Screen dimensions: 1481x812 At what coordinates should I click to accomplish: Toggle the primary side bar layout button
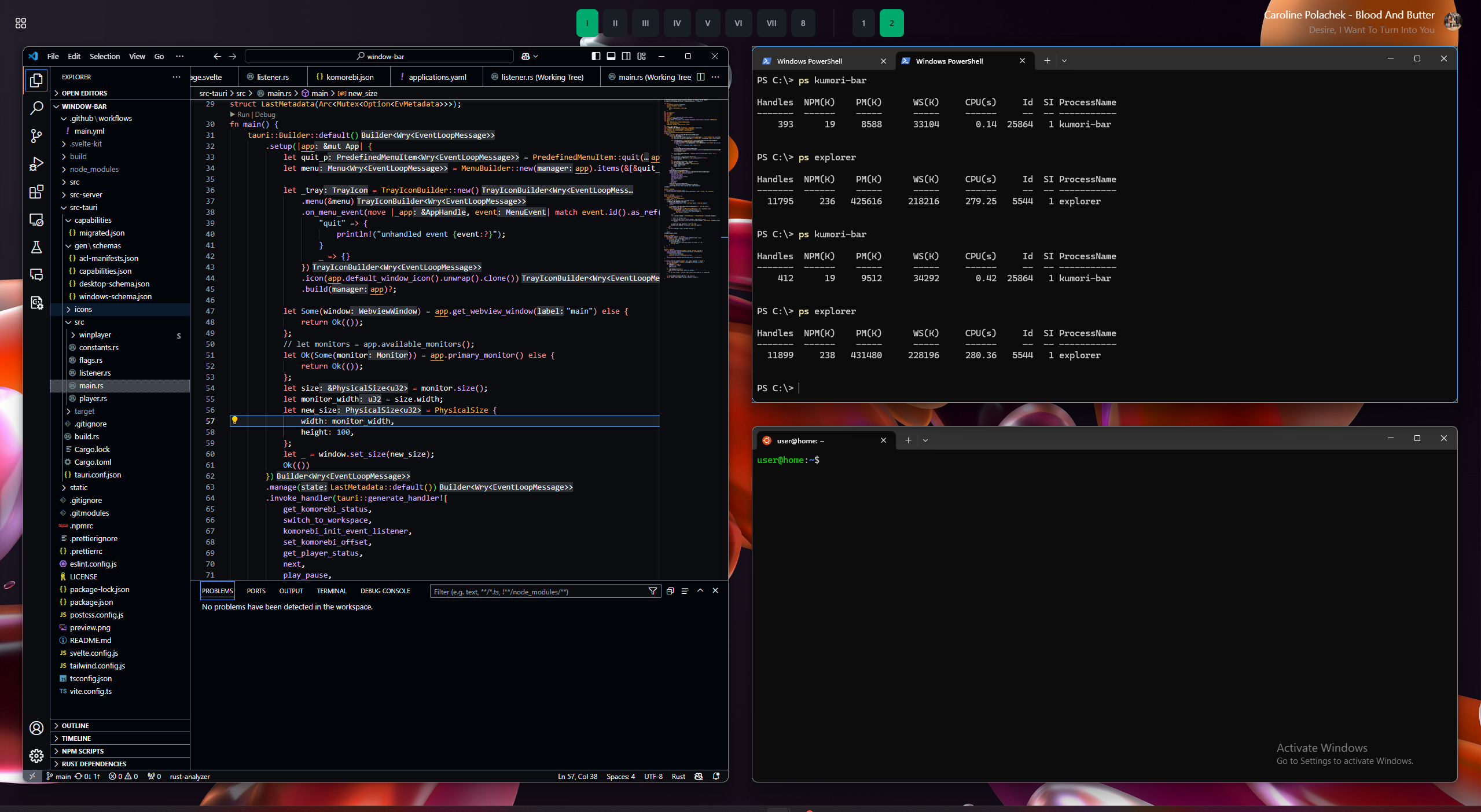pyautogui.click(x=596, y=56)
